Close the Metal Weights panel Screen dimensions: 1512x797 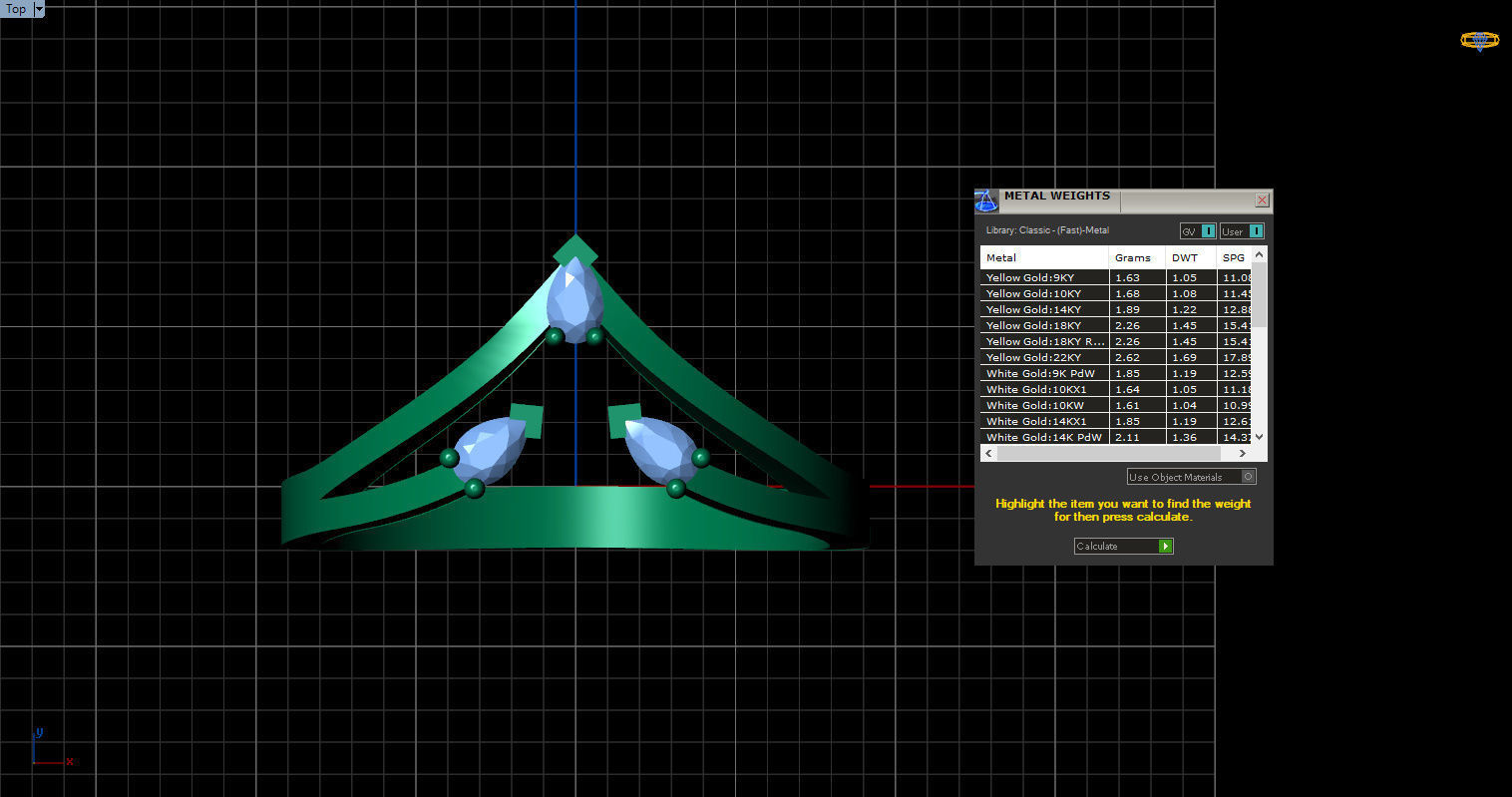coord(1262,199)
